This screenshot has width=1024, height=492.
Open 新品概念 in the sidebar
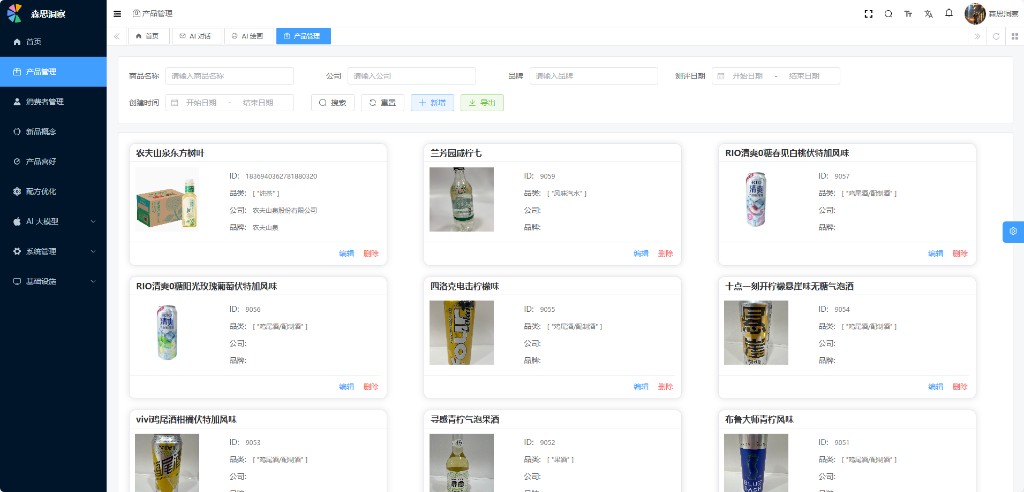coord(53,131)
